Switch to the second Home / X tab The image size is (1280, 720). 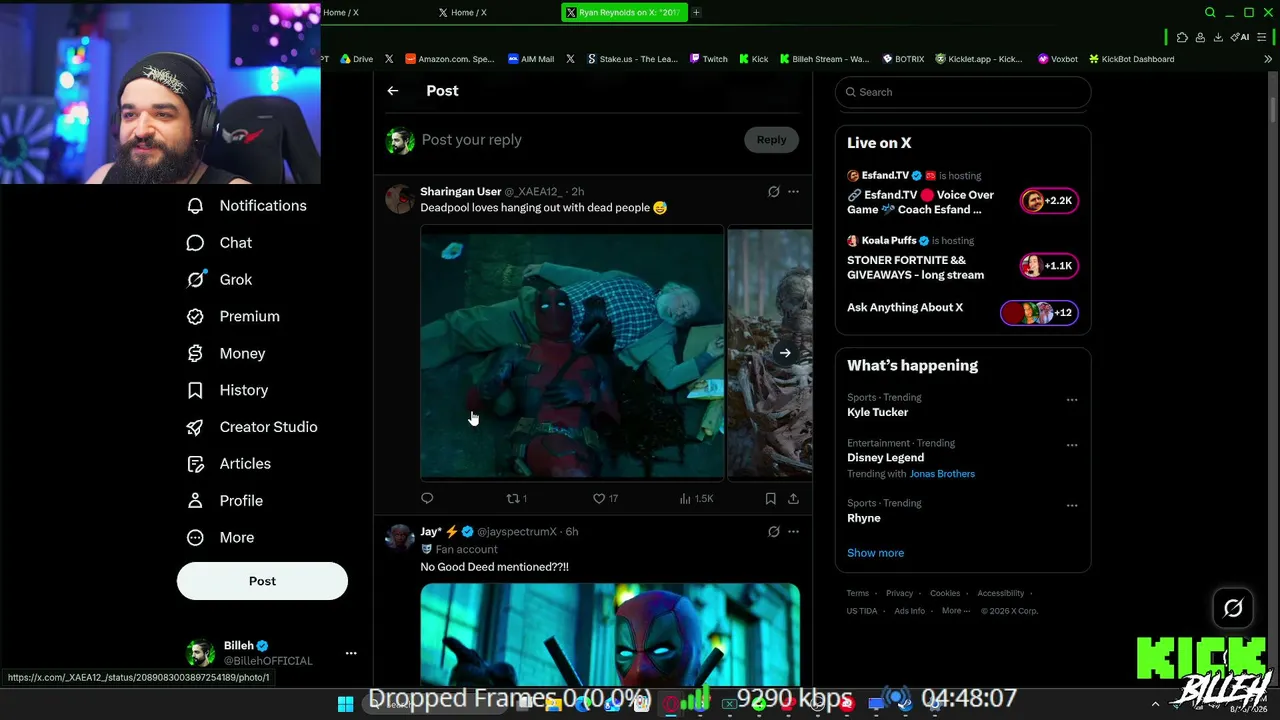tap(468, 12)
